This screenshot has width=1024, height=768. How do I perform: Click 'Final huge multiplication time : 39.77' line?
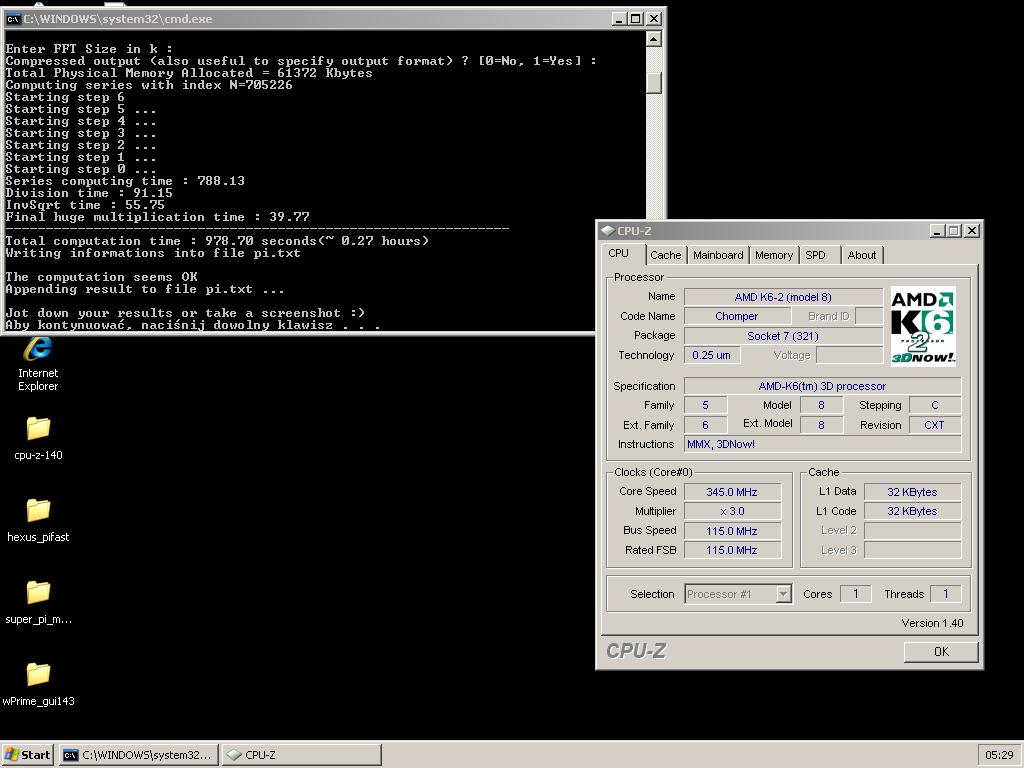pos(157,217)
